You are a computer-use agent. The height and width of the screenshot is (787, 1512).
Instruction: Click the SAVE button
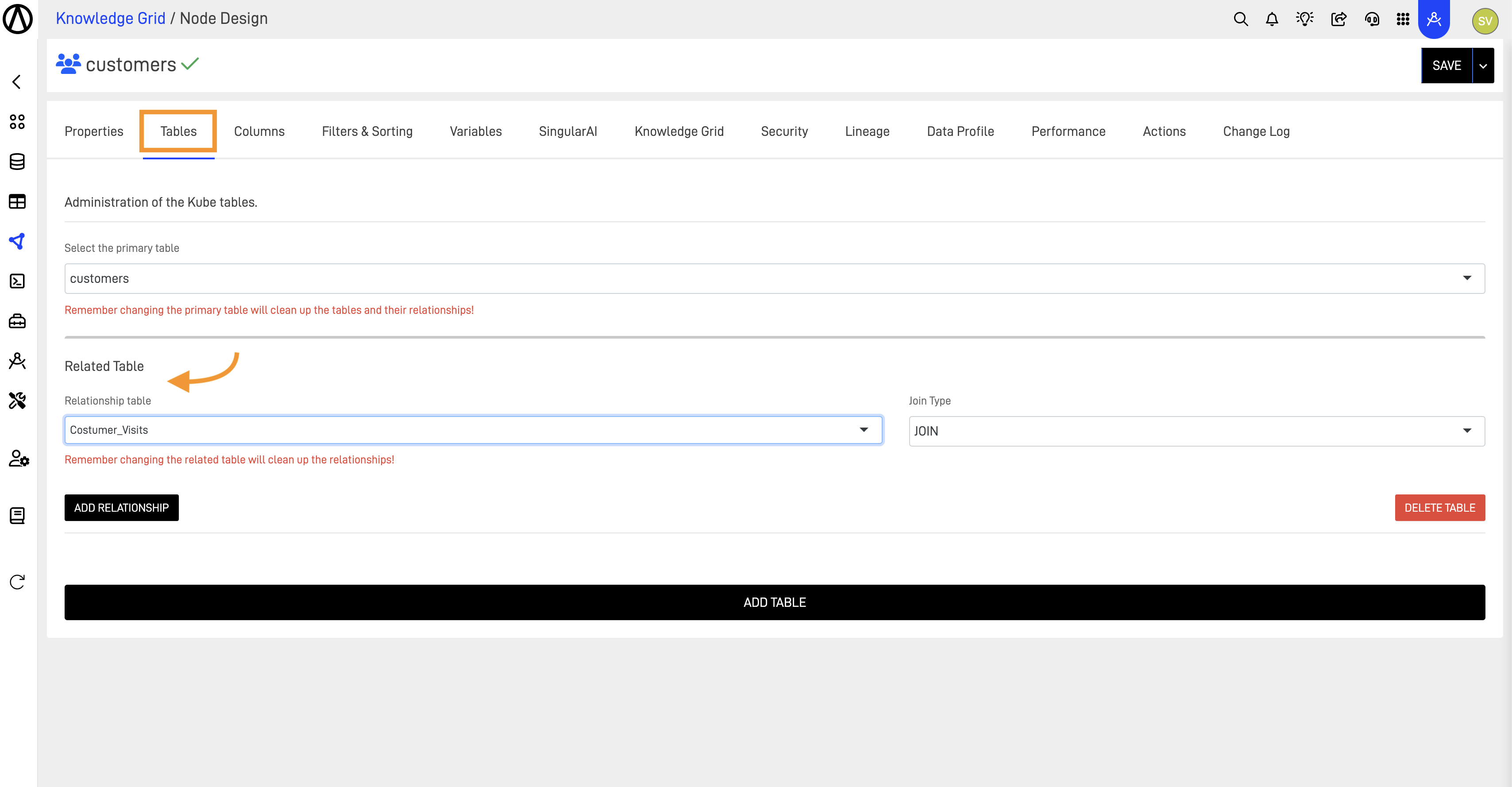[x=1447, y=66]
